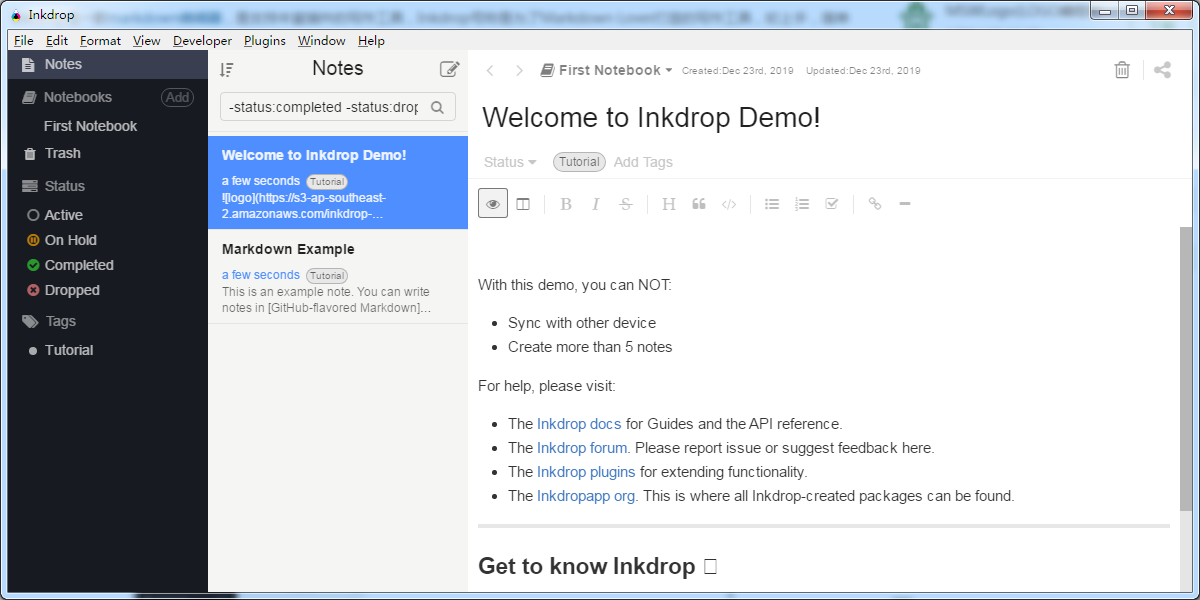
Task: Open Edit menu
Action: point(57,41)
